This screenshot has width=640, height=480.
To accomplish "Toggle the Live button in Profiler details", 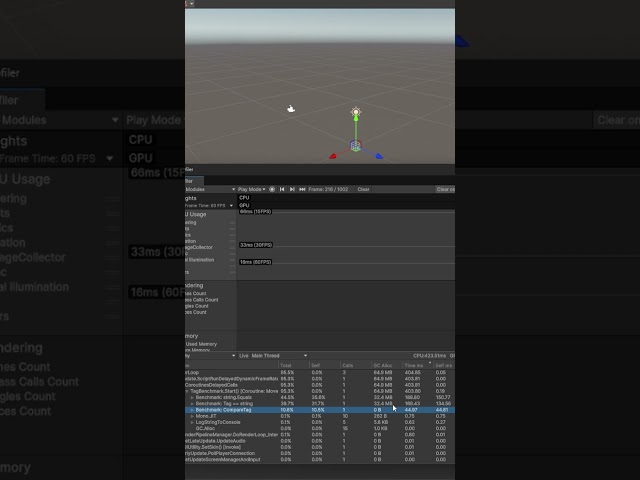I will [244, 356].
